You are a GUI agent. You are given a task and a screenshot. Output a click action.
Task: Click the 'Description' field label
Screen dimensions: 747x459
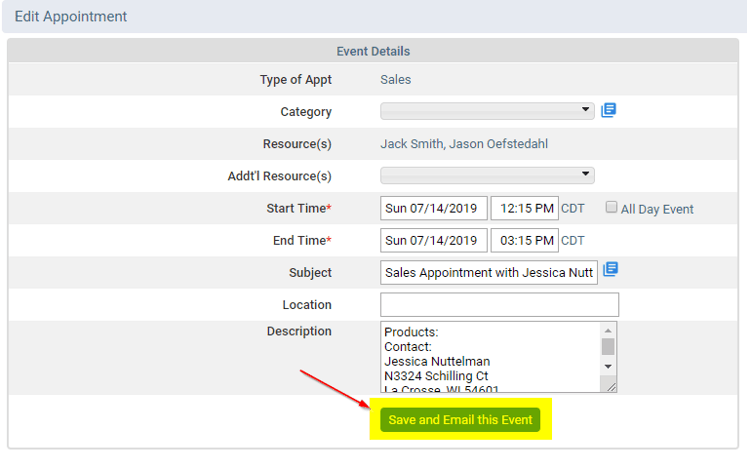pos(299,331)
